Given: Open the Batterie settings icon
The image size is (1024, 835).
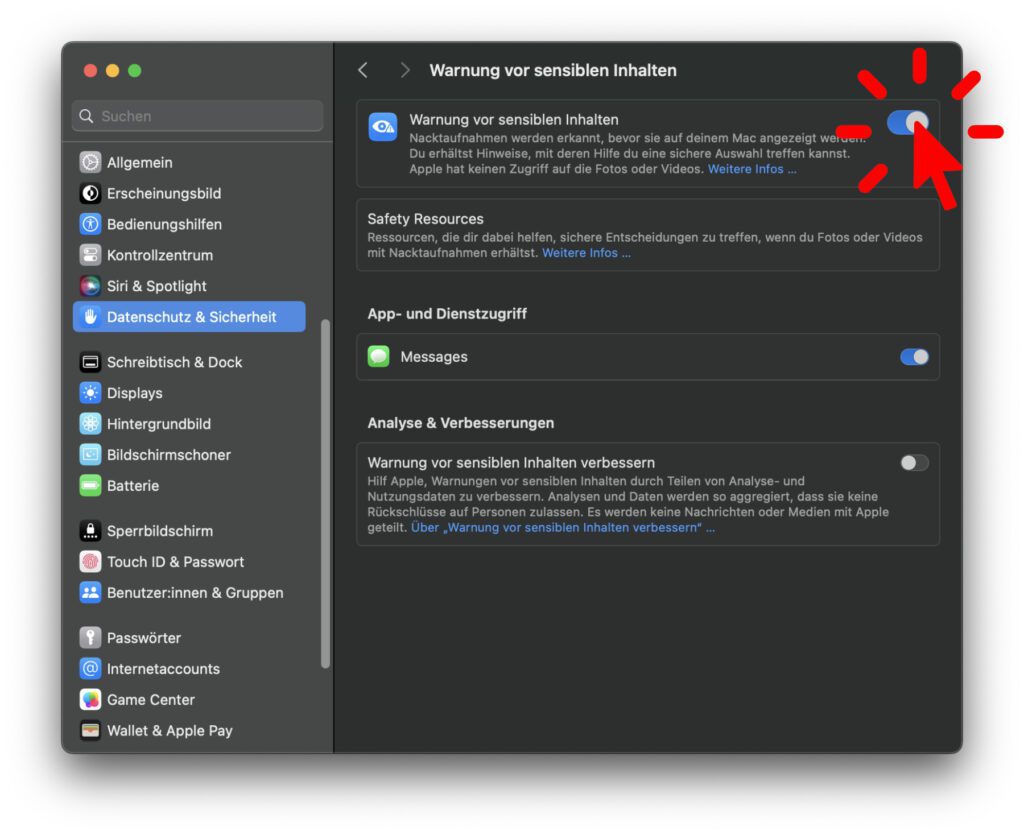Looking at the screenshot, I should pyautogui.click(x=91, y=485).
